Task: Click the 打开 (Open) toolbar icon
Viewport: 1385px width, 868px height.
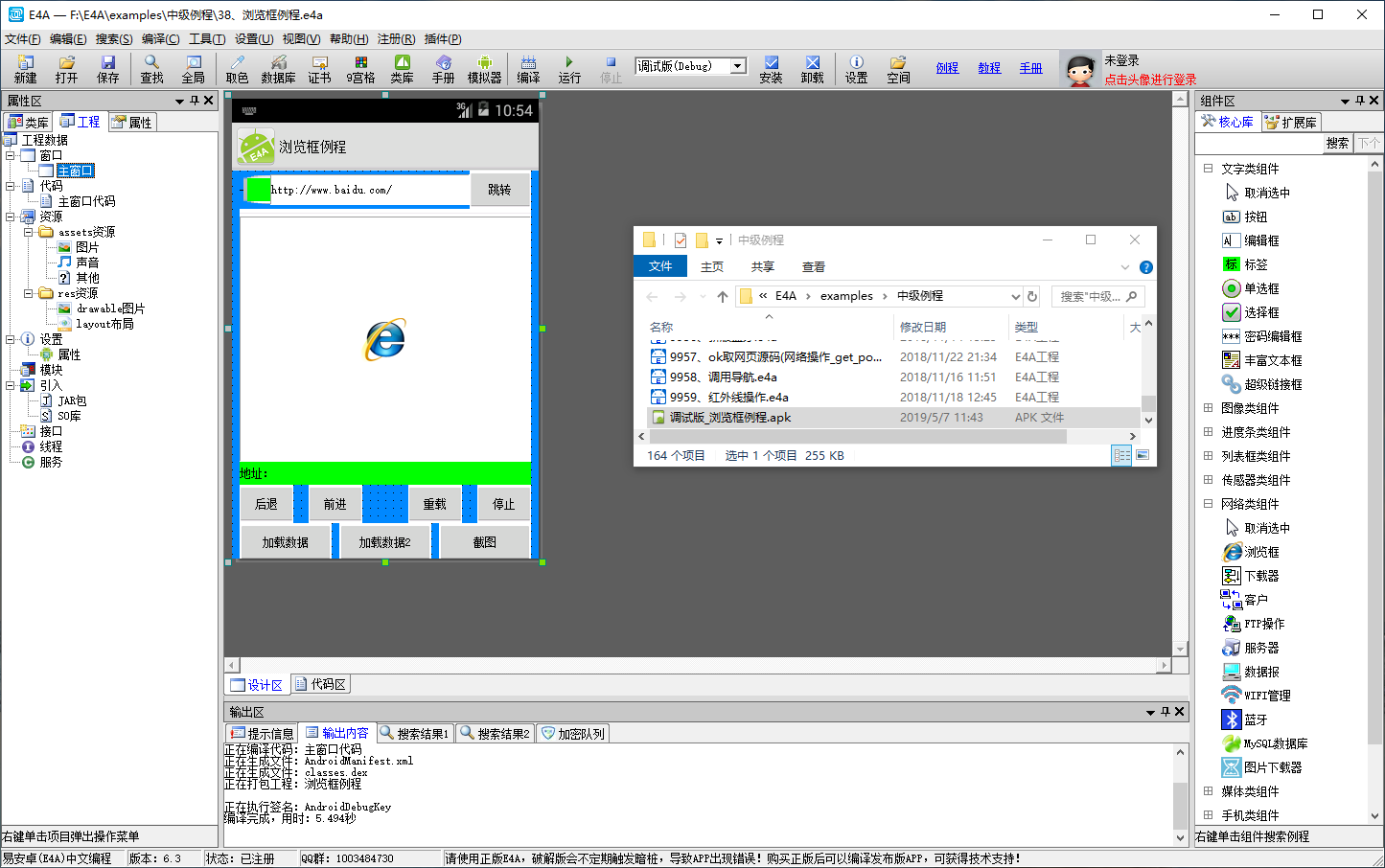Action: [66, 69]
